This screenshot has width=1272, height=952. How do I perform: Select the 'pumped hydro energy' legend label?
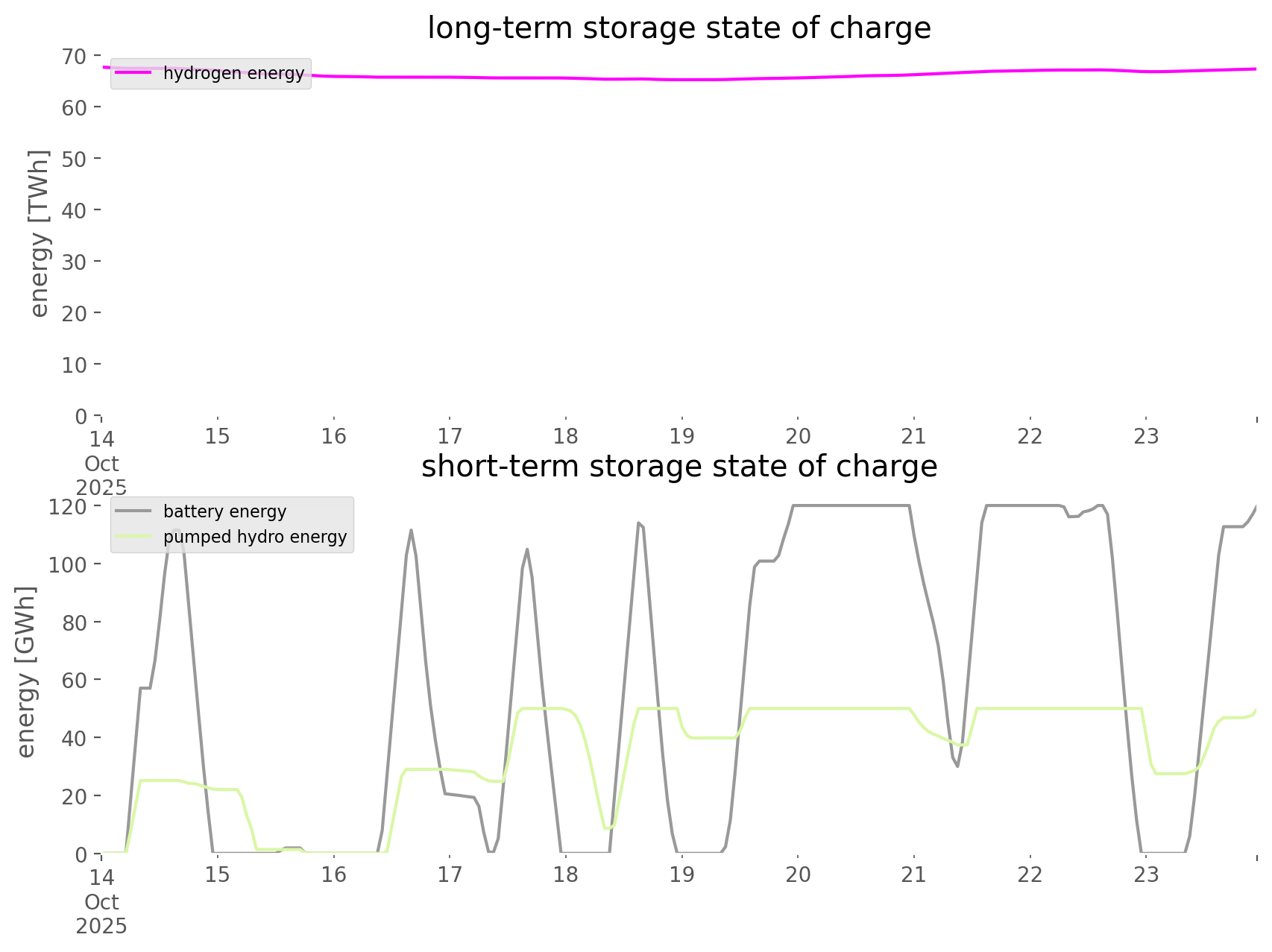click(x=255, y=537)
